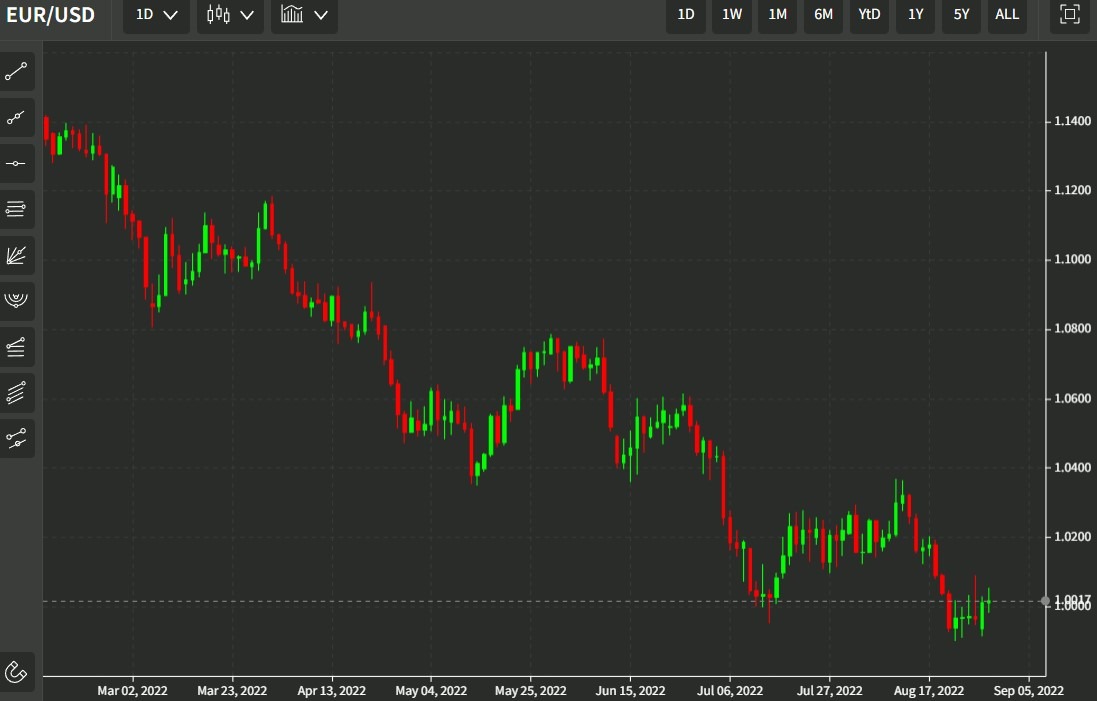The width and height of the screenshot is (1097, 701).
Task: Click the Aug 17, 2022 date label
Action: coord(929,691)
